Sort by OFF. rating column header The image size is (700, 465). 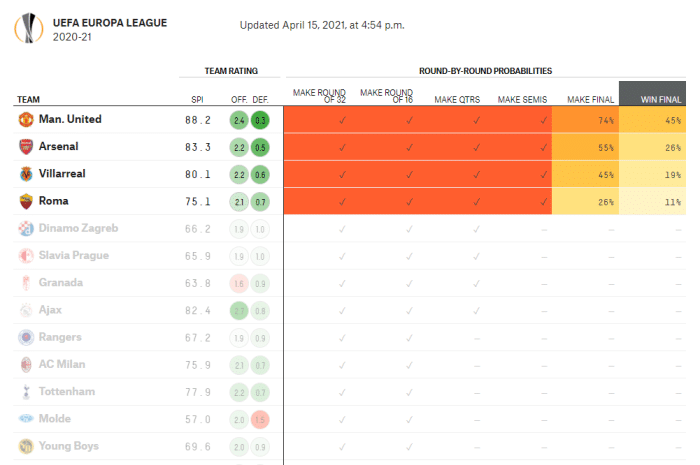click(x=239, y=99)
